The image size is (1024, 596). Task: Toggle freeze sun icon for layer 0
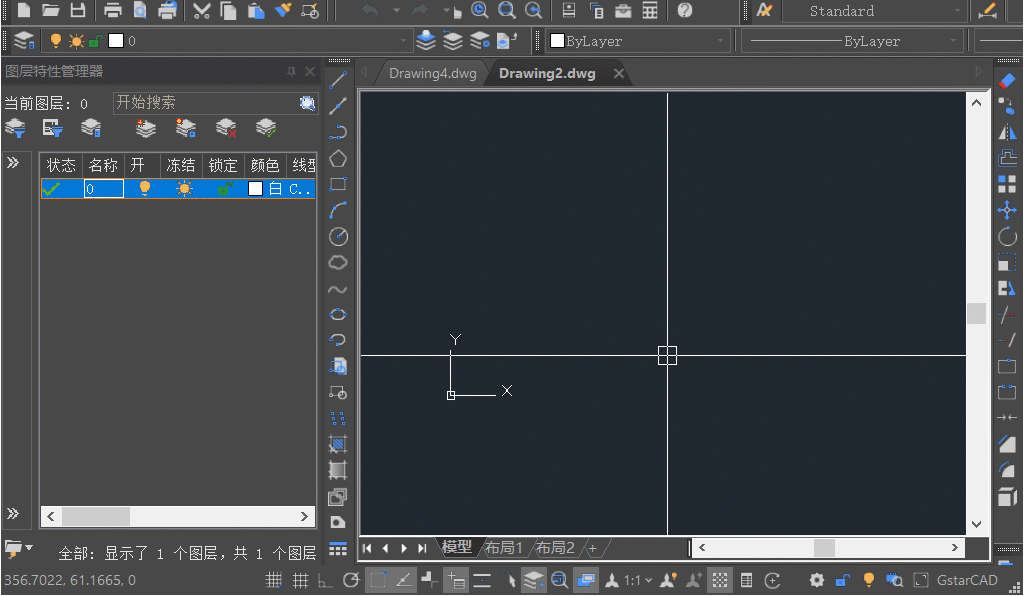(184, 189)
